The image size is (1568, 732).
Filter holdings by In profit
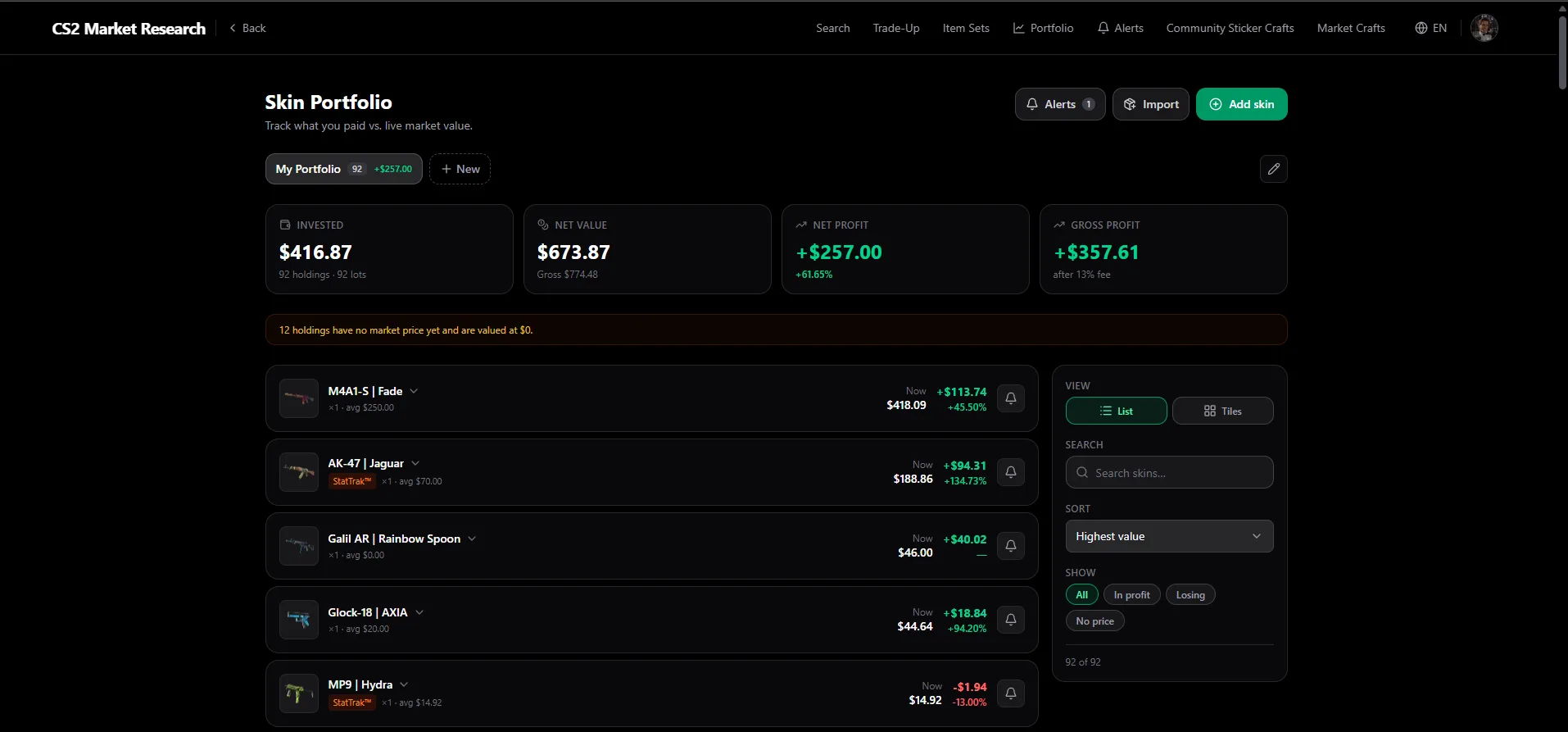[x=1131, y=595]
